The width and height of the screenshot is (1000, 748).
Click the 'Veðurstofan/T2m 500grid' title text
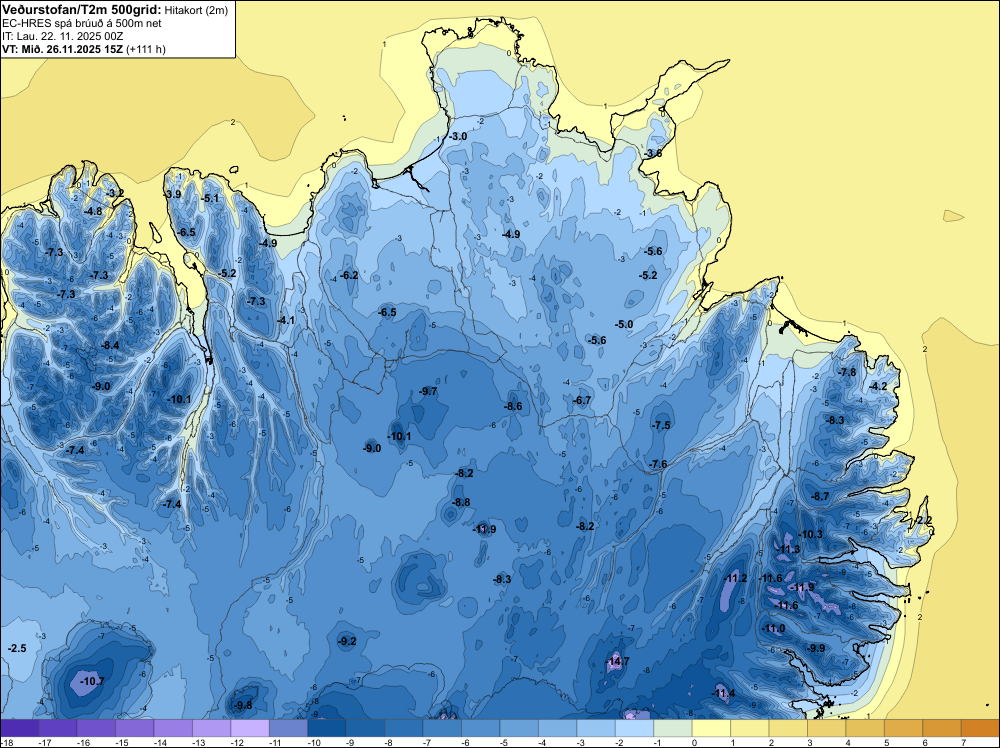(x=82, y=10)
